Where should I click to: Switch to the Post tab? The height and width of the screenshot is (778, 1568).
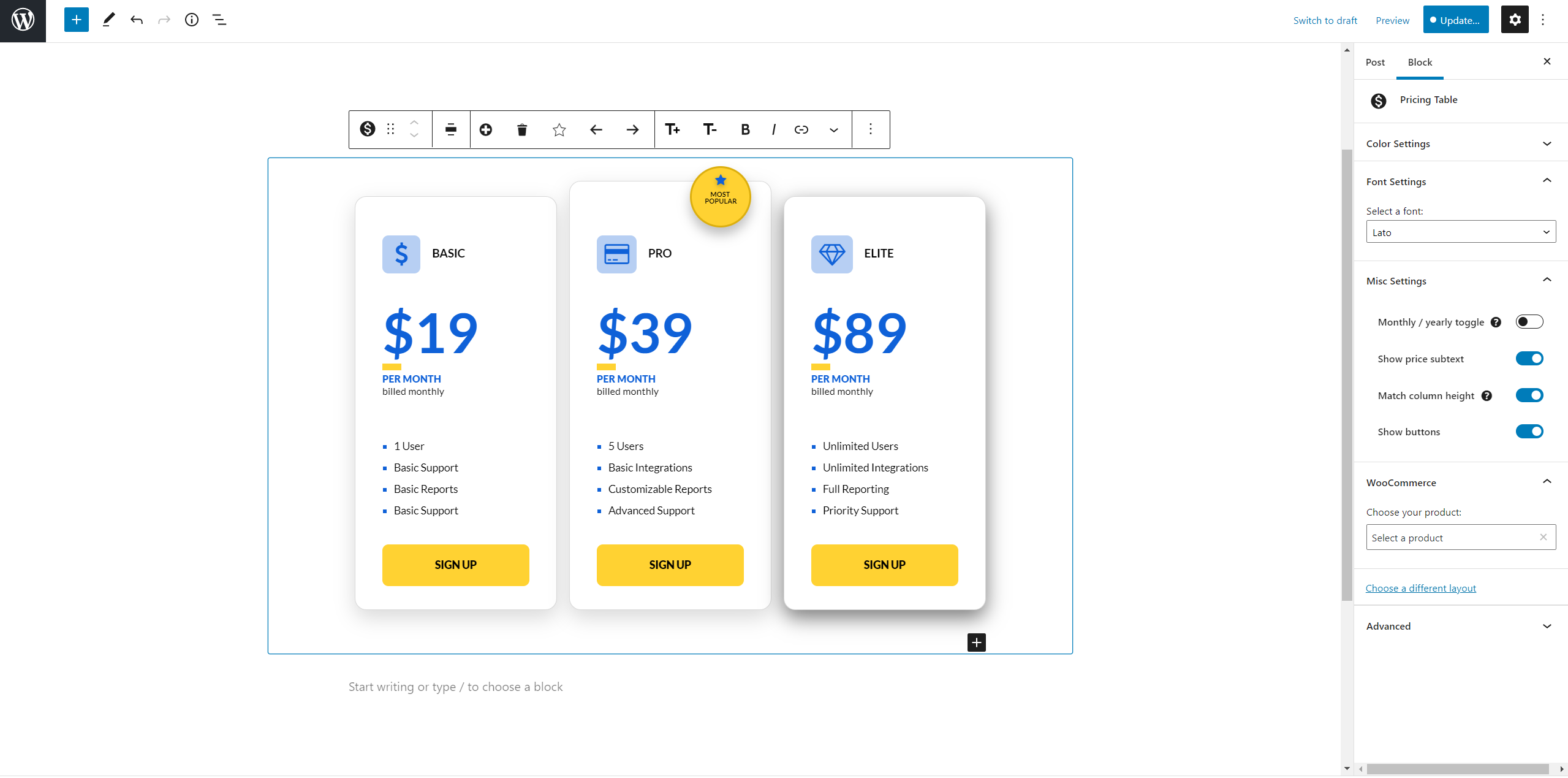[x=1375, y=62]
